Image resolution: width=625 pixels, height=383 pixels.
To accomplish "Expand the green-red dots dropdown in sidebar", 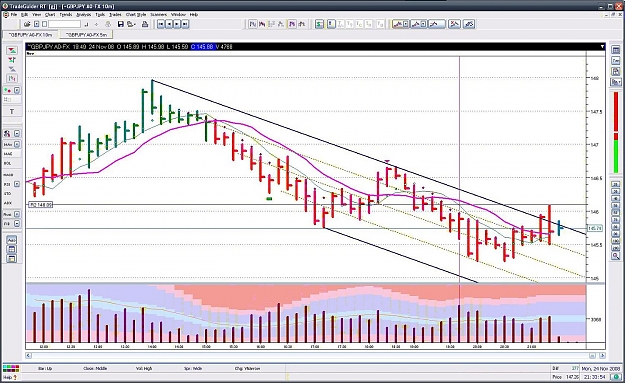I will 17,90.
